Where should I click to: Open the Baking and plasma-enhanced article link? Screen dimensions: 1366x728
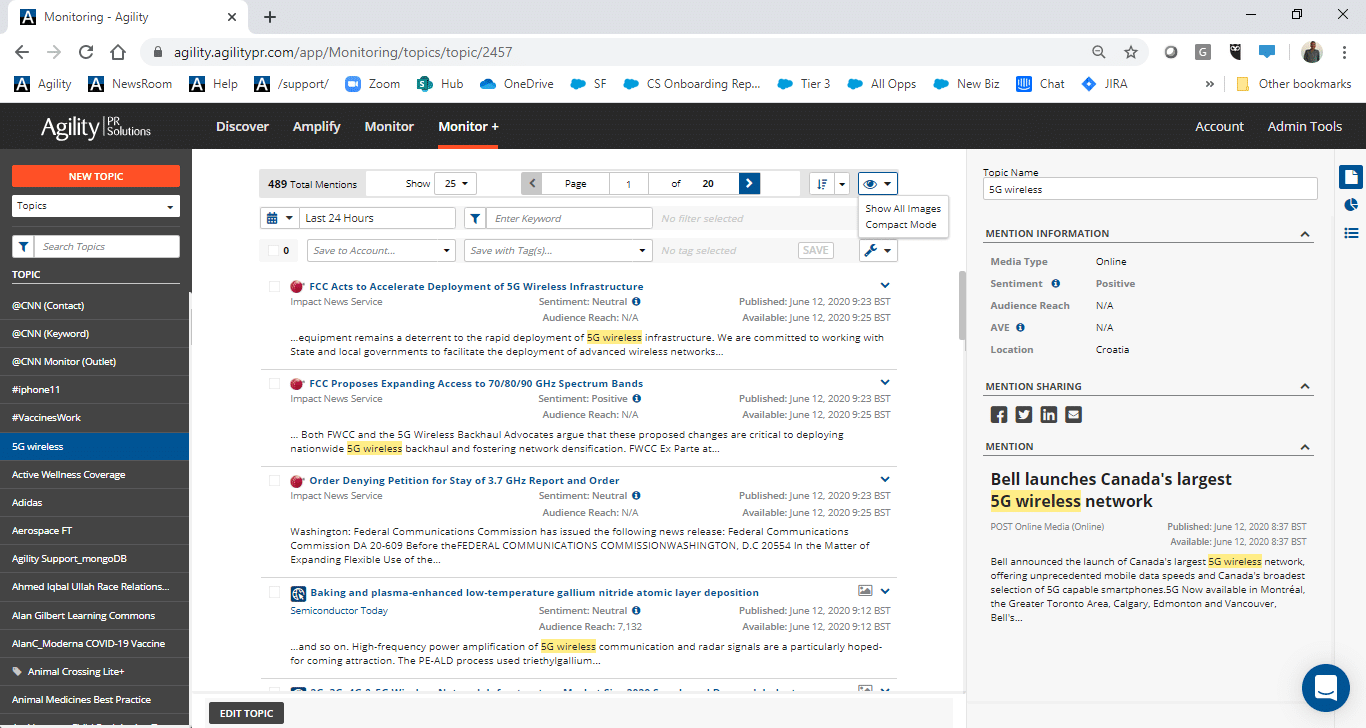(534, 592)
